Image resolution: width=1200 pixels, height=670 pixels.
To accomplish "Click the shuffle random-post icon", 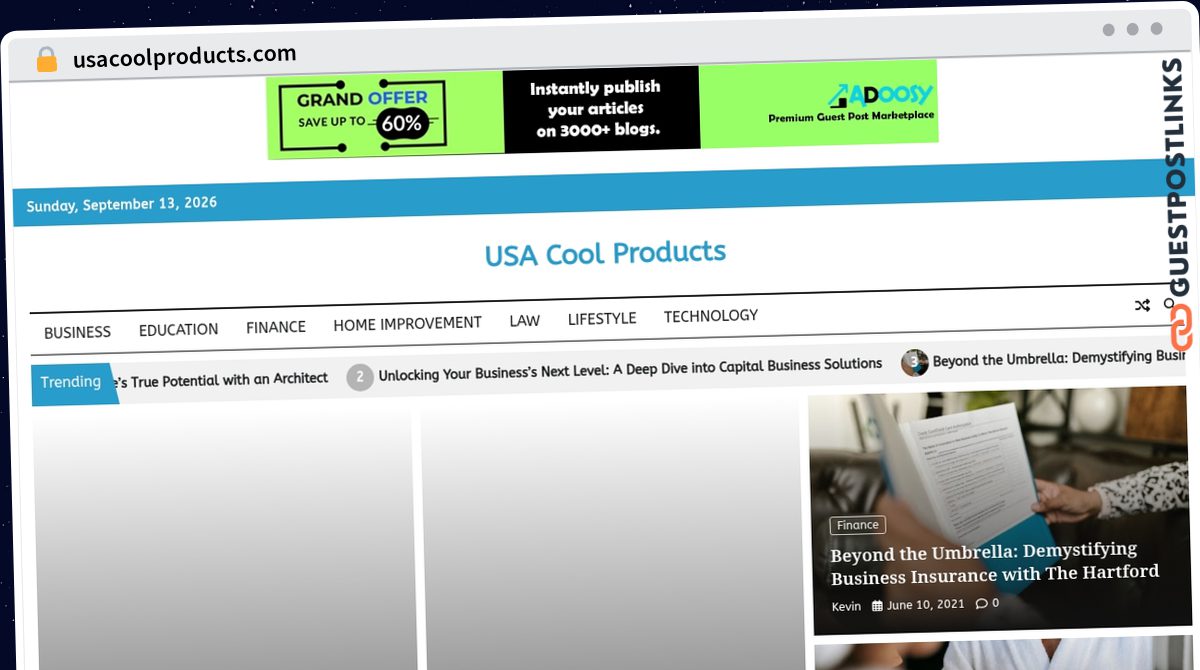I will pyautogui.click(x=1142, y=306).
